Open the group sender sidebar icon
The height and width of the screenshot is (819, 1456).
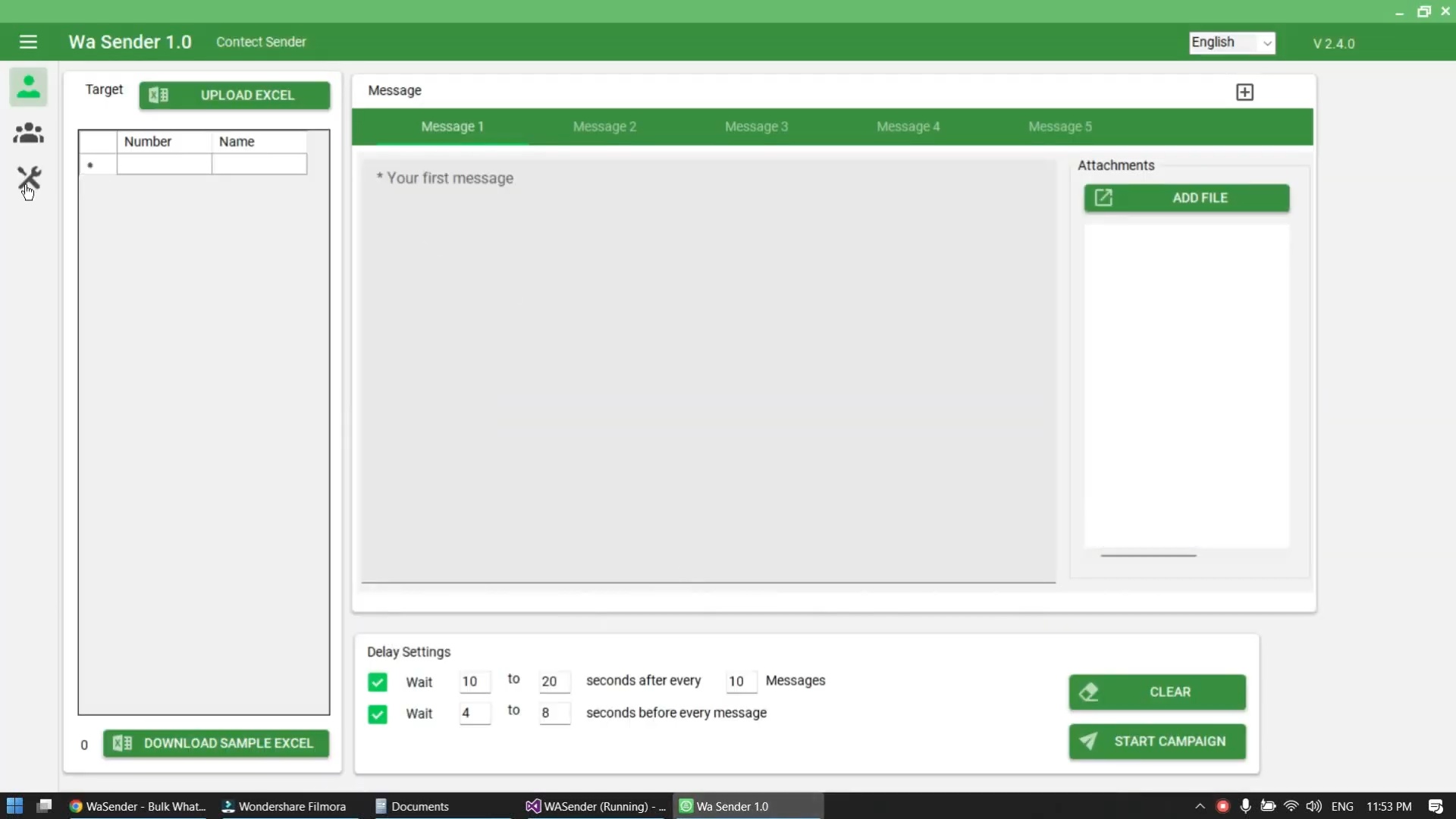coord(29,133)
